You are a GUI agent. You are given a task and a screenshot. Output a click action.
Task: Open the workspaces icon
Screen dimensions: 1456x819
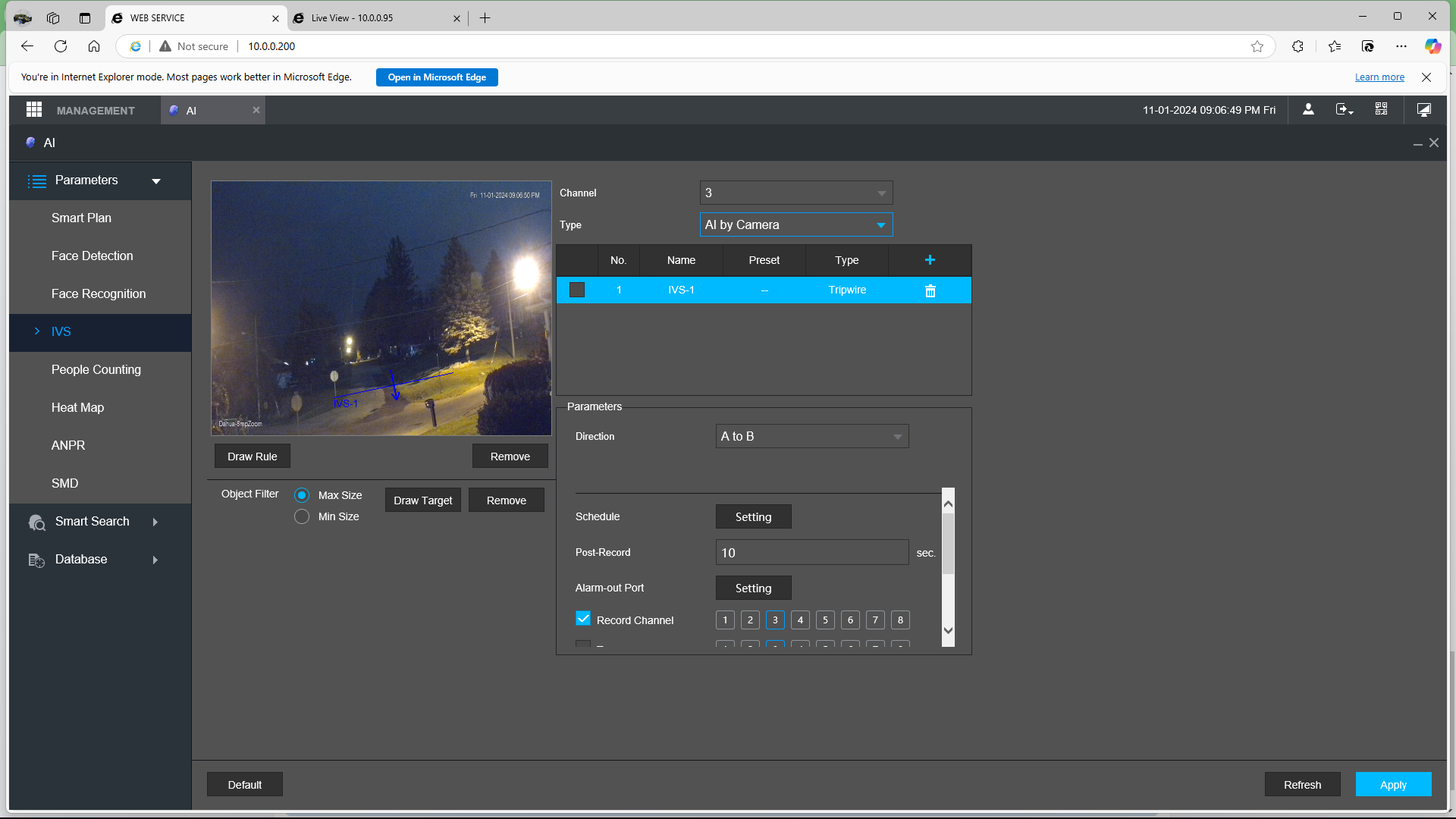(x=53, y=18)
